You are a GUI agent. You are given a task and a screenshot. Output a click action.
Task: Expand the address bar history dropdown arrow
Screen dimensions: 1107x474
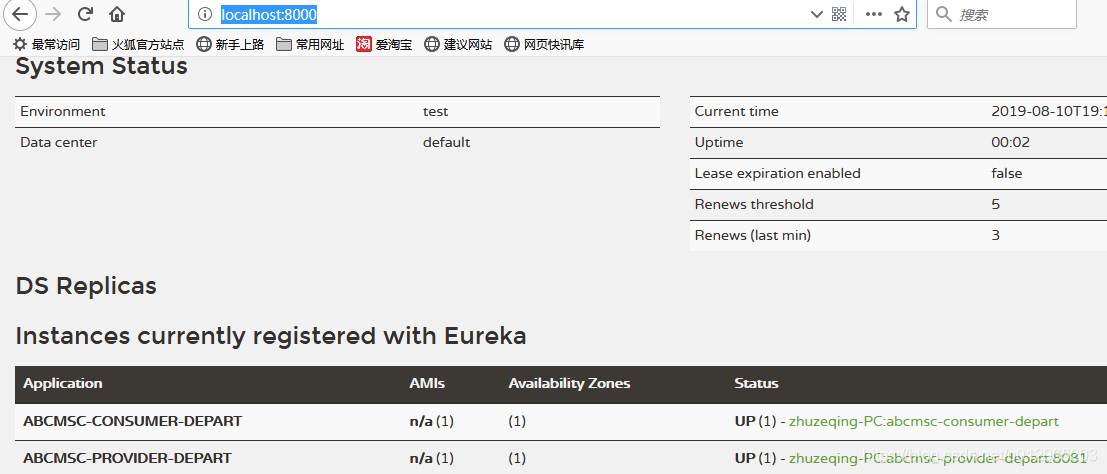817,14
